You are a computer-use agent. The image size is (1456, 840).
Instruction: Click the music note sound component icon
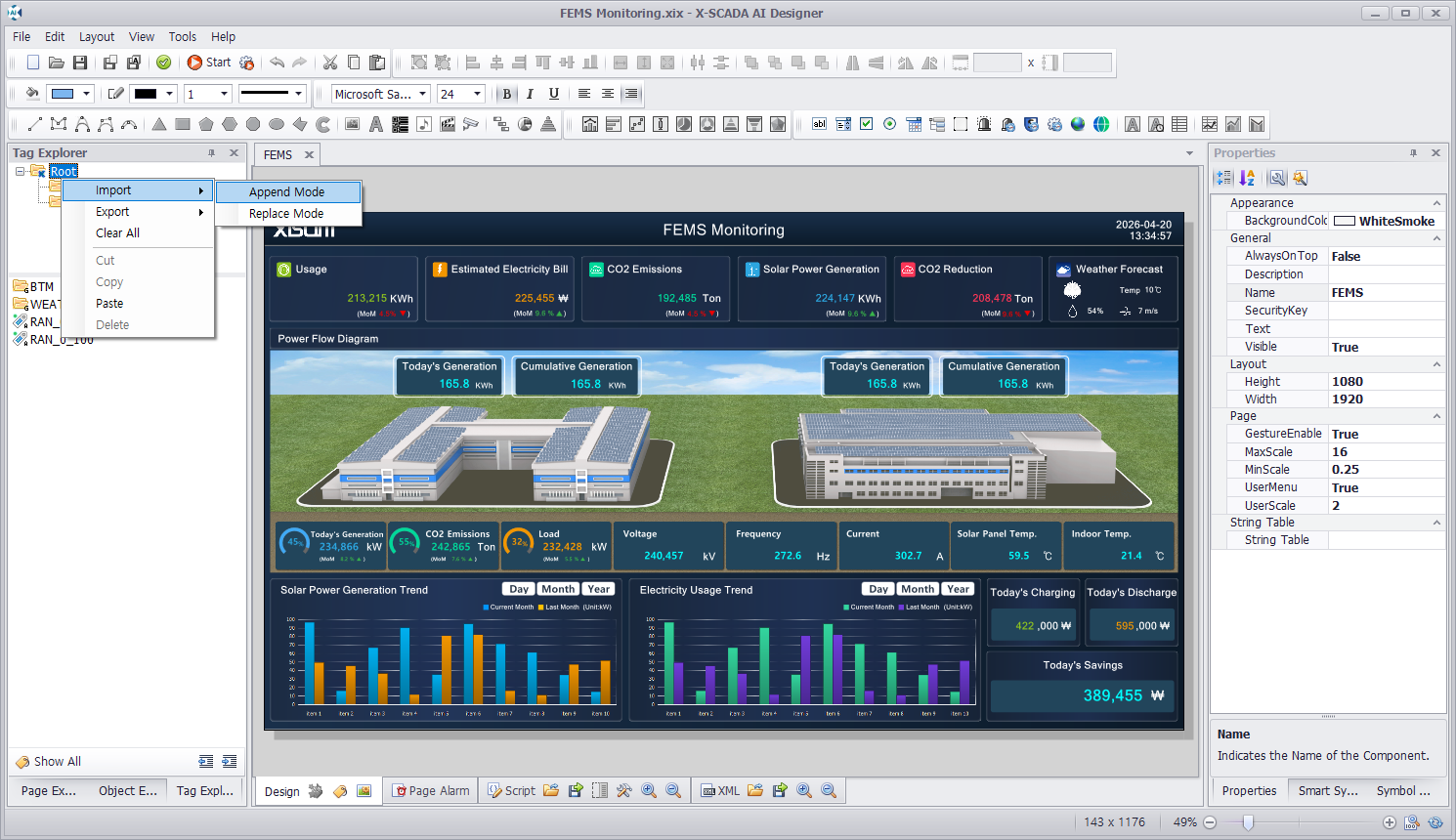[424, 124]
